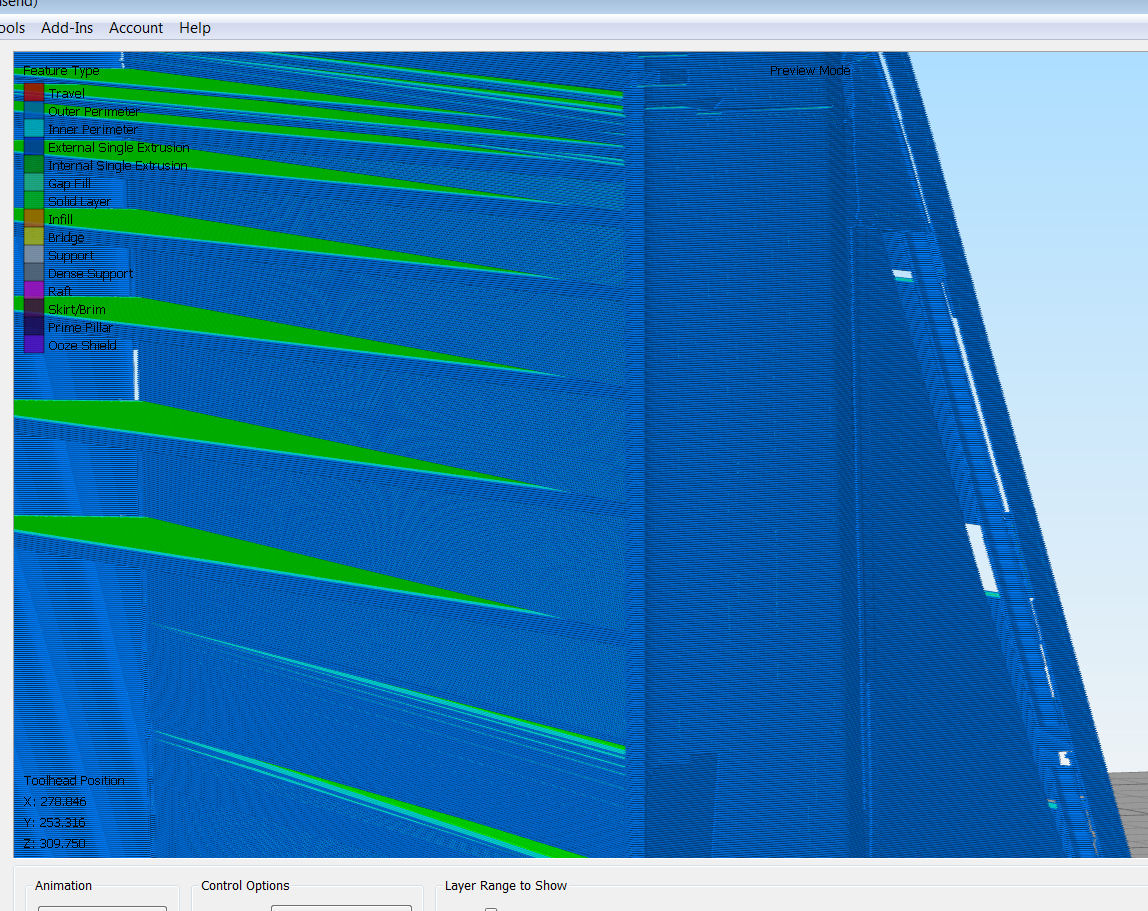Click the 'Feature Type' legend heading
Image resolution: width=1148 pixels, height=911 pixels.
[x=61, y=70]
